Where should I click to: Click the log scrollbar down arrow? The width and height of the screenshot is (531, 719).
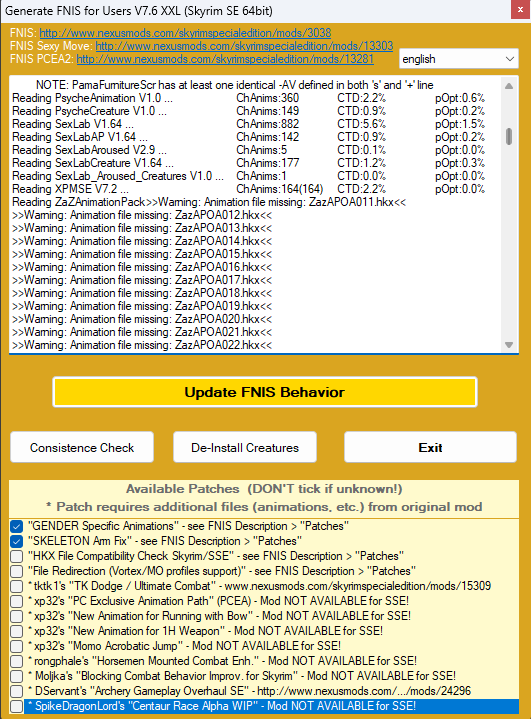pyautogui.click(x=509, y=345)
